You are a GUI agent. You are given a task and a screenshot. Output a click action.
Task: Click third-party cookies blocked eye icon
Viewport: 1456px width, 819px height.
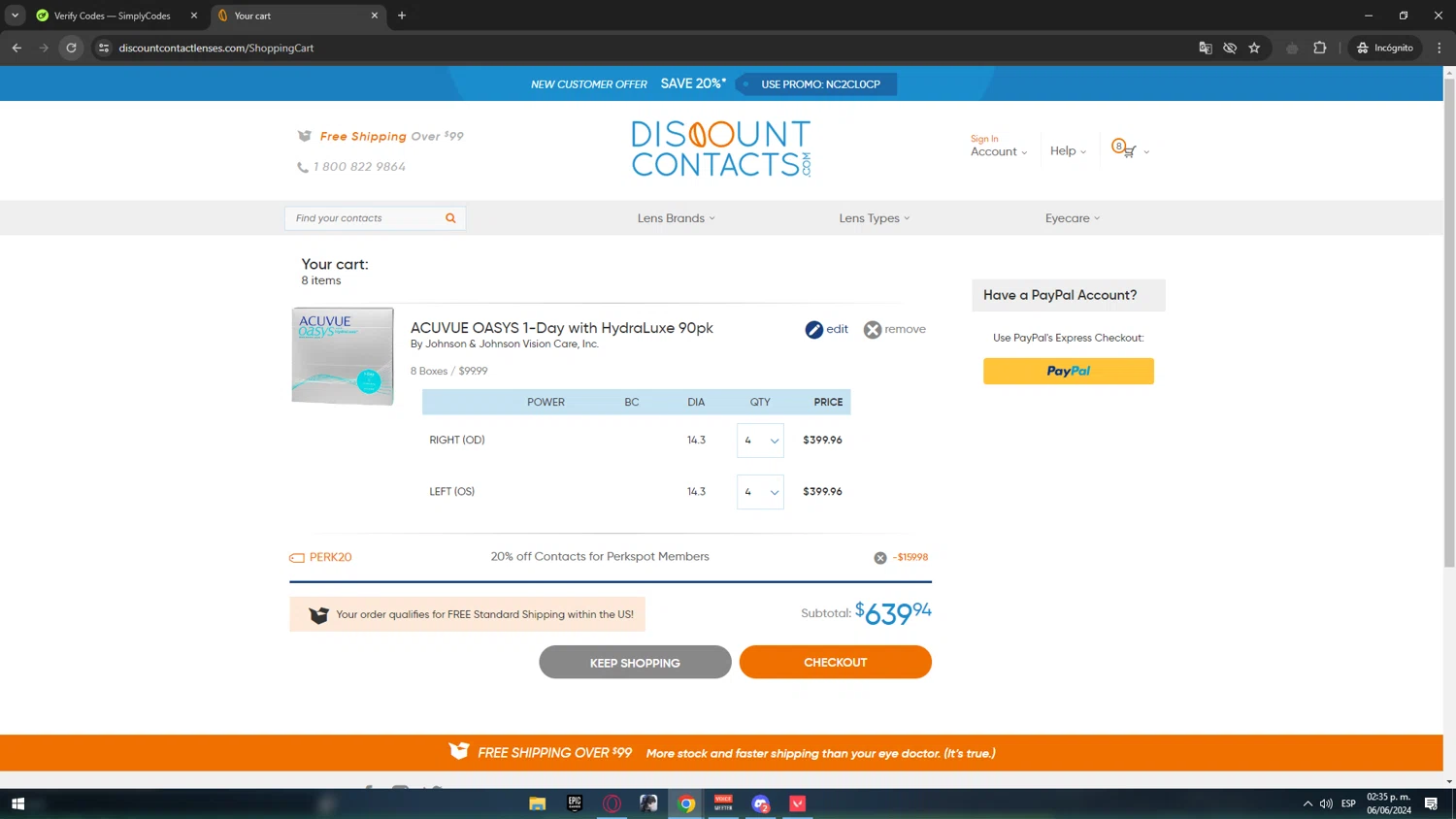1230,48
